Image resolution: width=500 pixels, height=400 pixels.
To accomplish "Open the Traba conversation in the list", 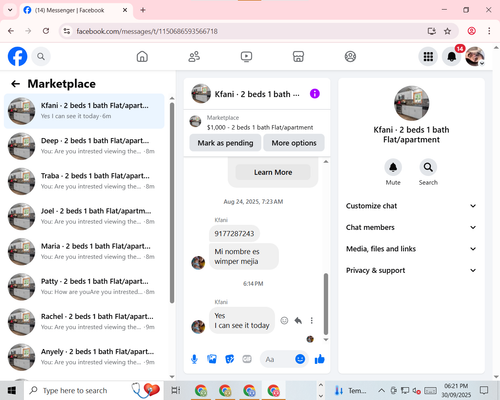I will 84,181.
